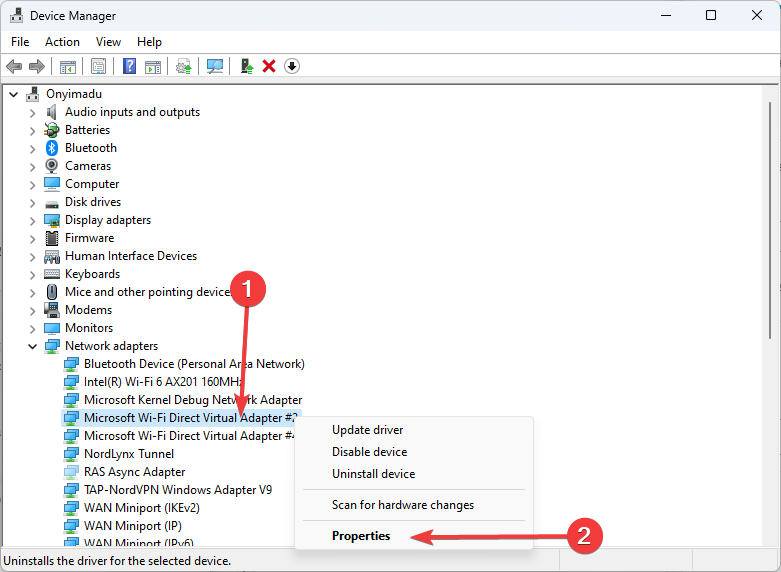
Task: Click the Cameras webcam icon
Action: click(x=52, y=166)
